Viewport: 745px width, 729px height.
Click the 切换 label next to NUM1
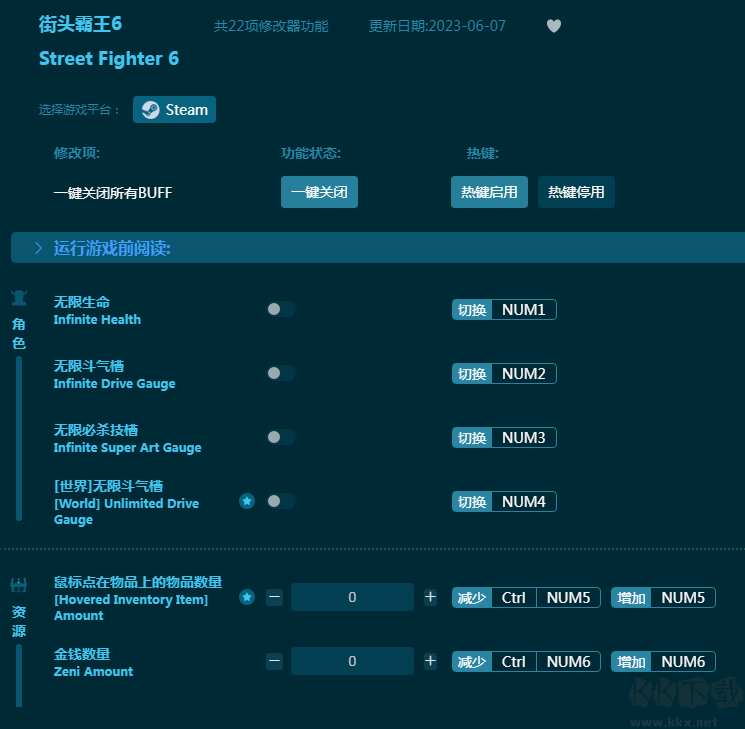472,310
